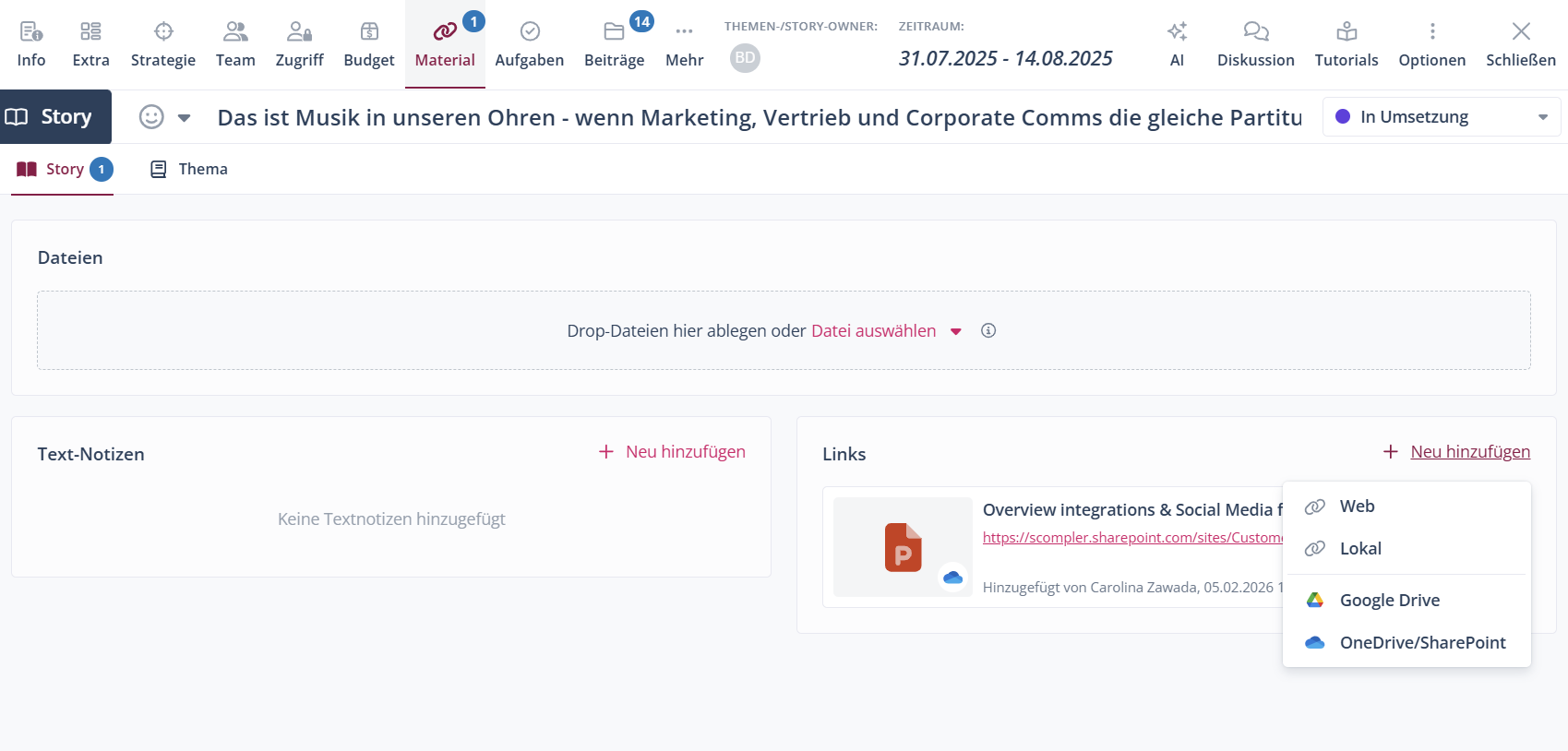The width and height of the screenshot is (1568, 751).
Task: Expand the Datei auswählen dropdown arrow
Action: (x=956, y=332)
